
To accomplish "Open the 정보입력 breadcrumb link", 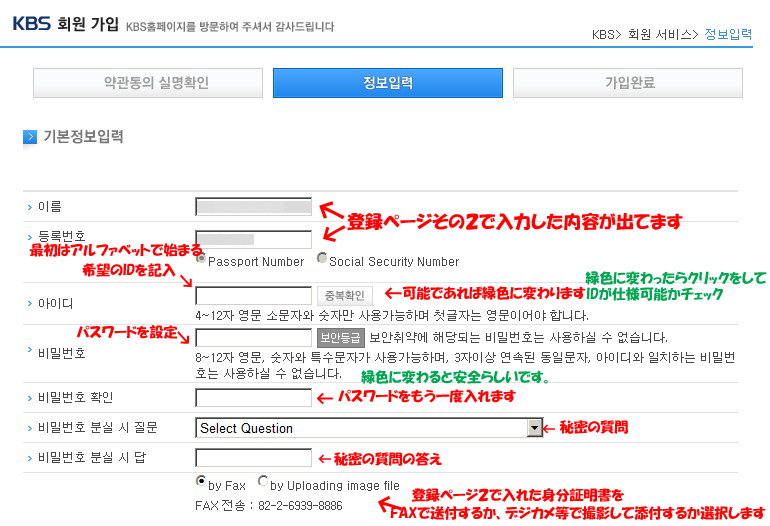I will [728, 34].
